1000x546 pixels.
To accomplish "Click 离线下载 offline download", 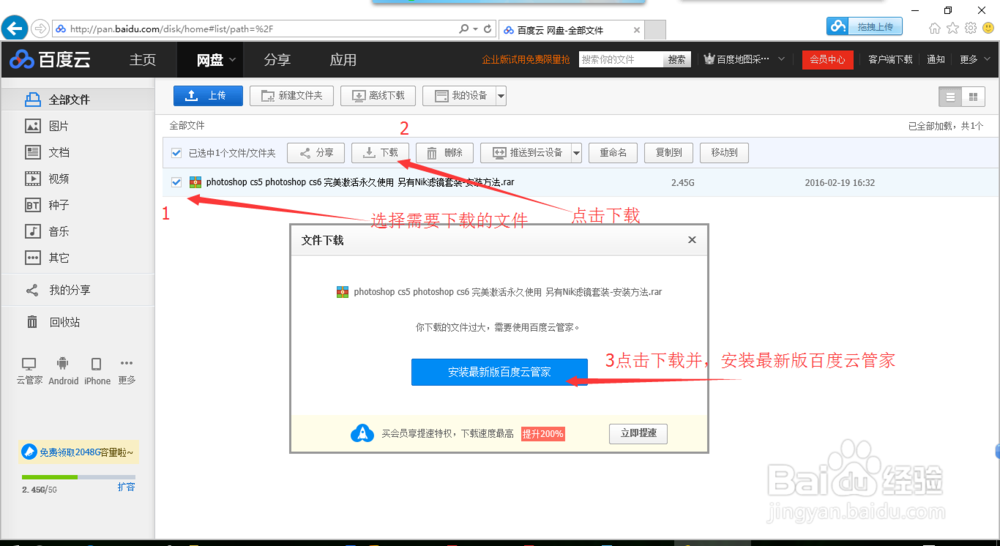I will [378, 96].
